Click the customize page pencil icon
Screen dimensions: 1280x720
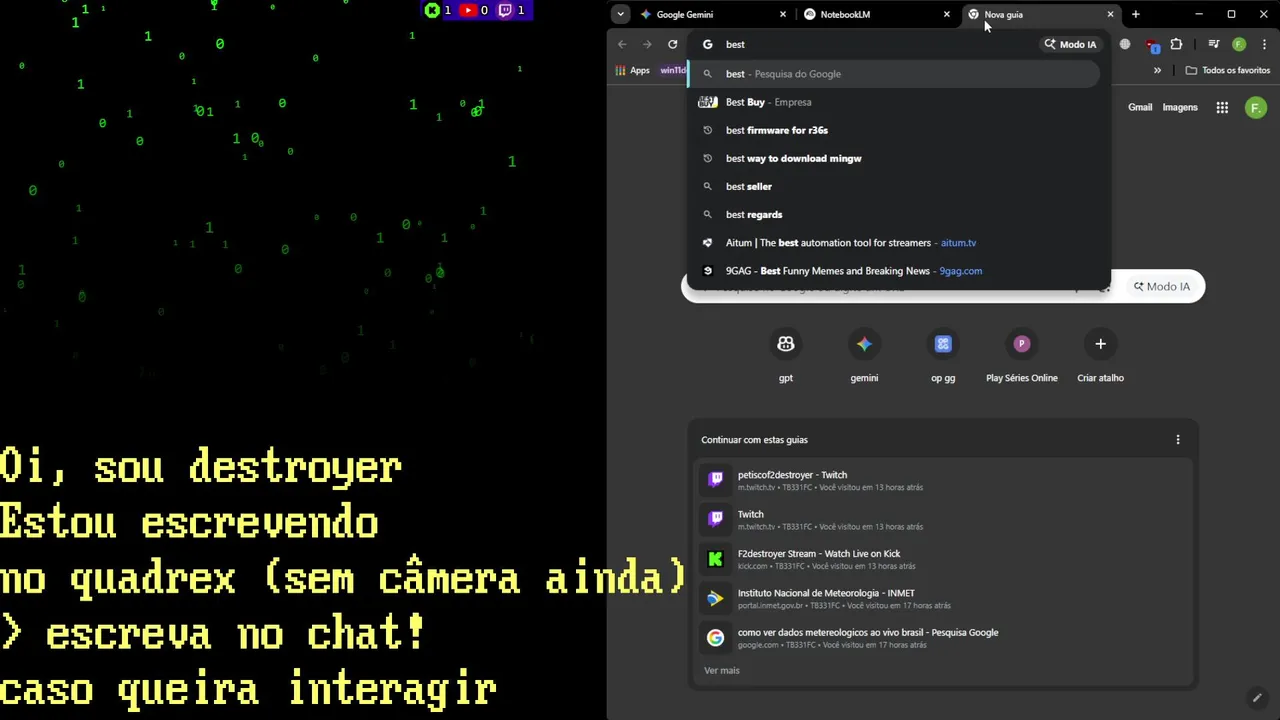click(1257, 697)
